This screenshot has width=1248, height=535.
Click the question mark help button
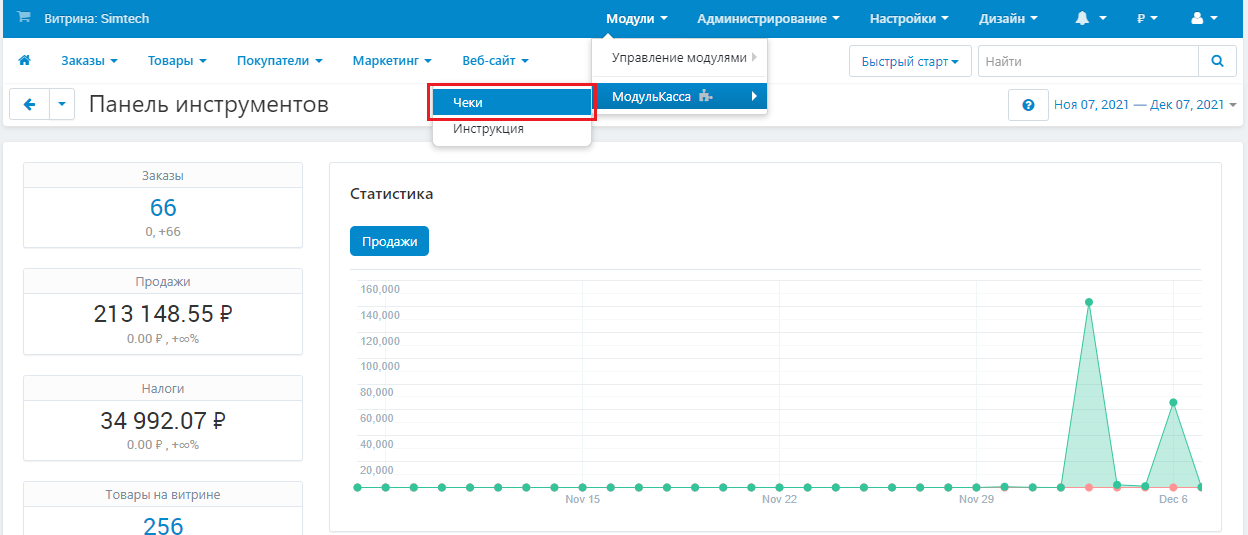[x=1028, y=104]
